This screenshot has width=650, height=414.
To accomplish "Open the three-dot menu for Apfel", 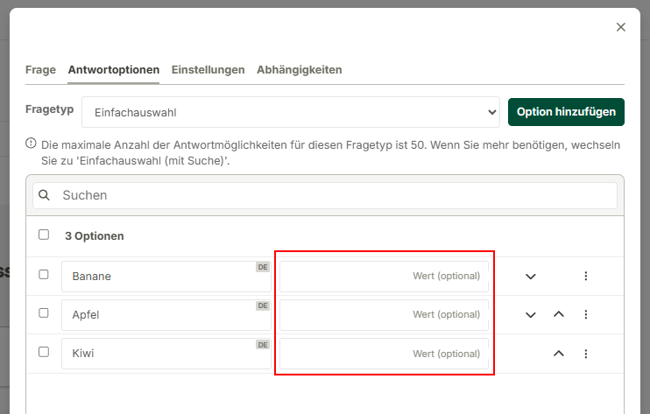I will coord(586,315).
